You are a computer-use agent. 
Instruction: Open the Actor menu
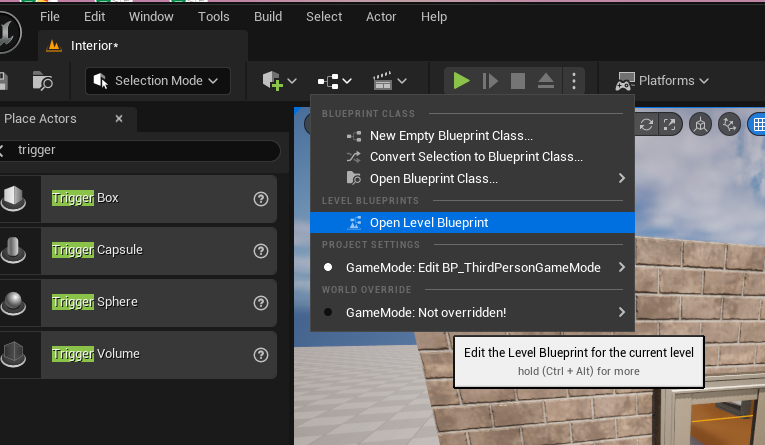point(381,17)
